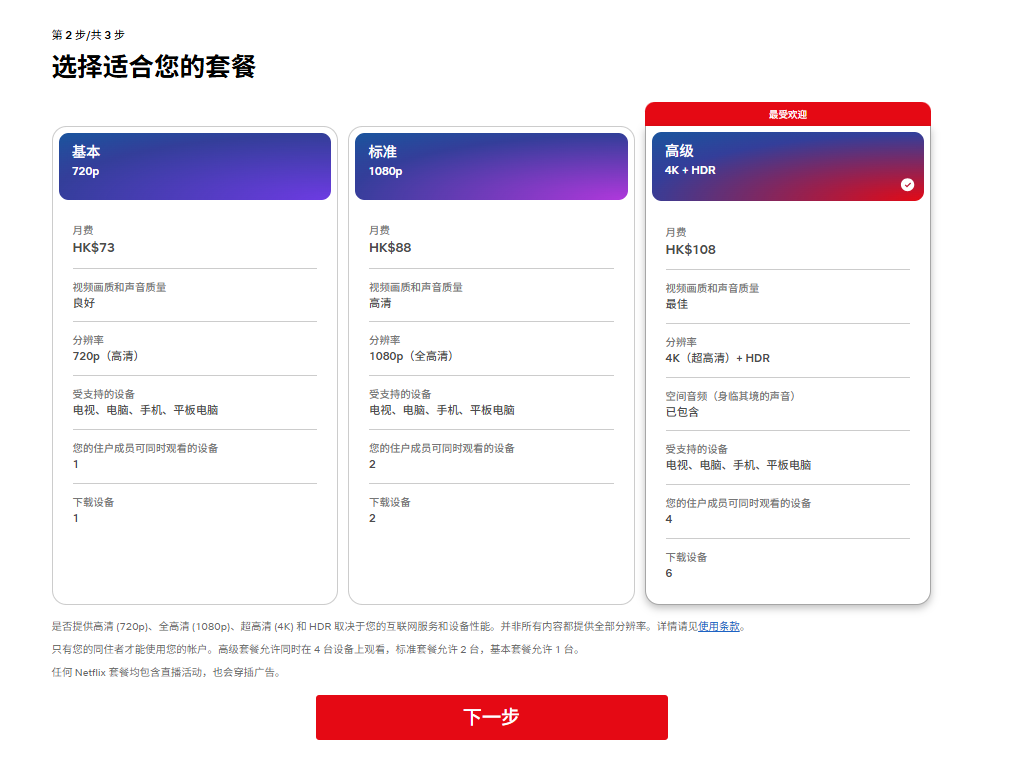Open the 使用条款 link
Screen dimensions: 1035x760
pos(719,627)
